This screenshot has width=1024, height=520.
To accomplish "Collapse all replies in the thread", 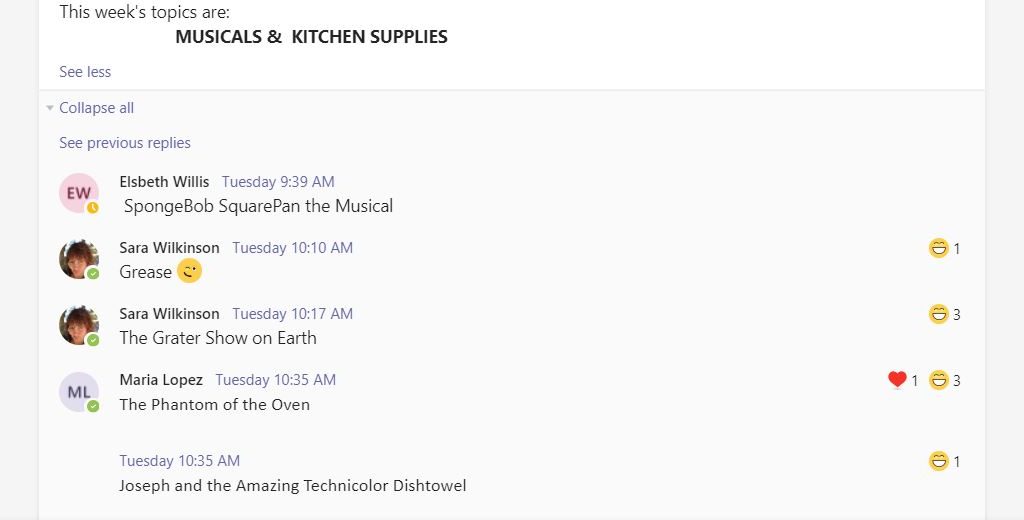I will [x=97, y=108].
